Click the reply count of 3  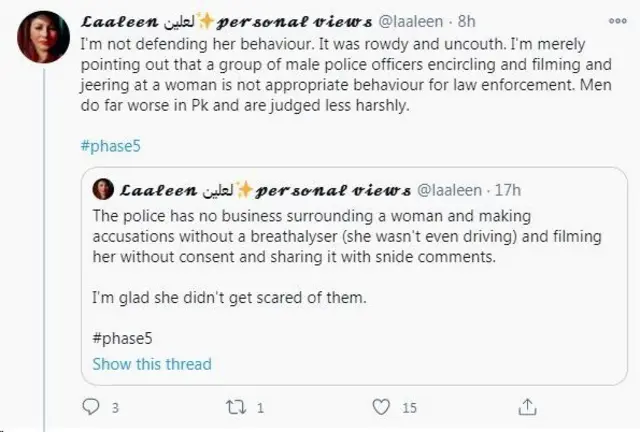point(116,408)
